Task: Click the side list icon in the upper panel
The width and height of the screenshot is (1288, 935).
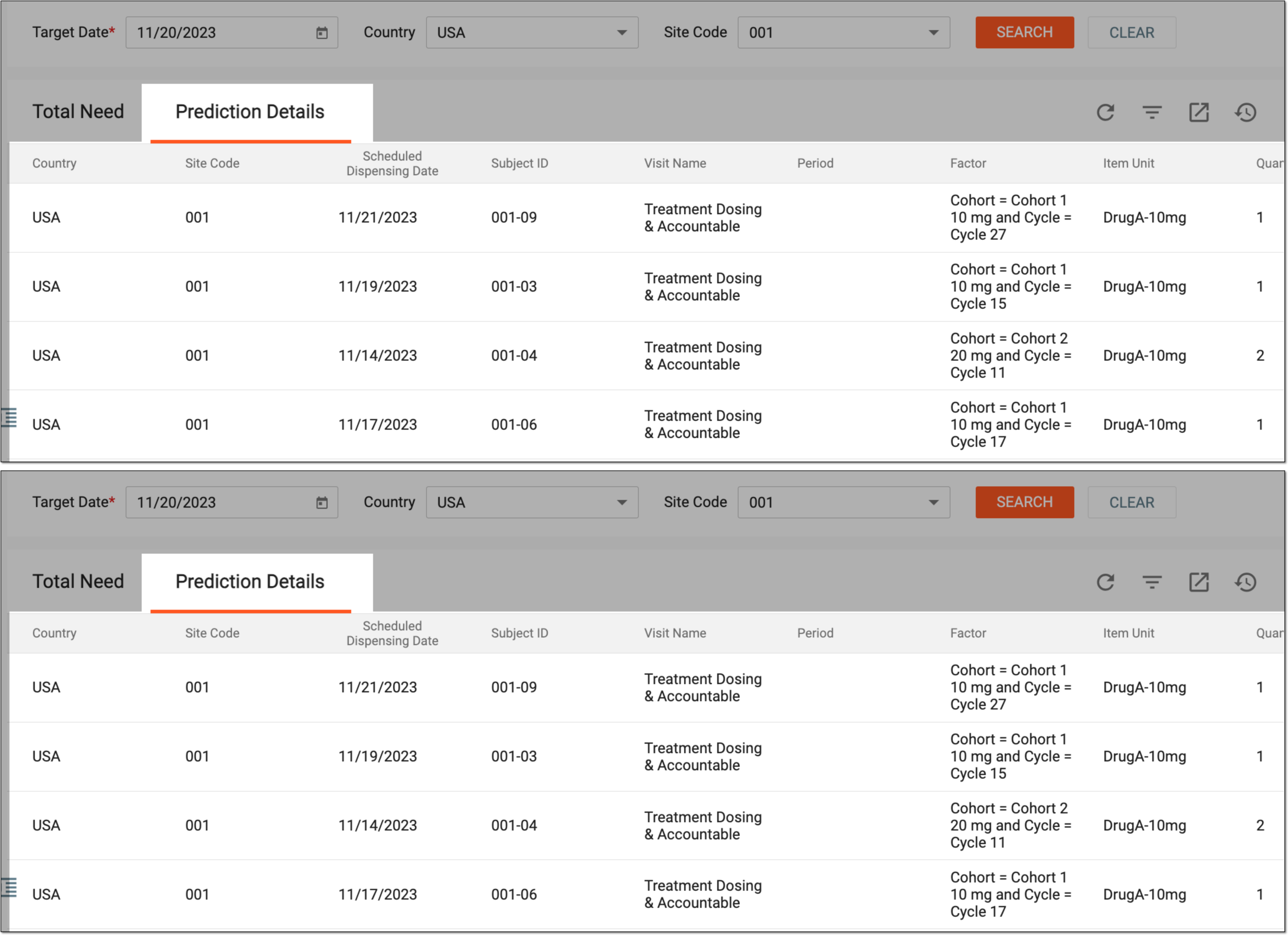Action: click(9, 418)
